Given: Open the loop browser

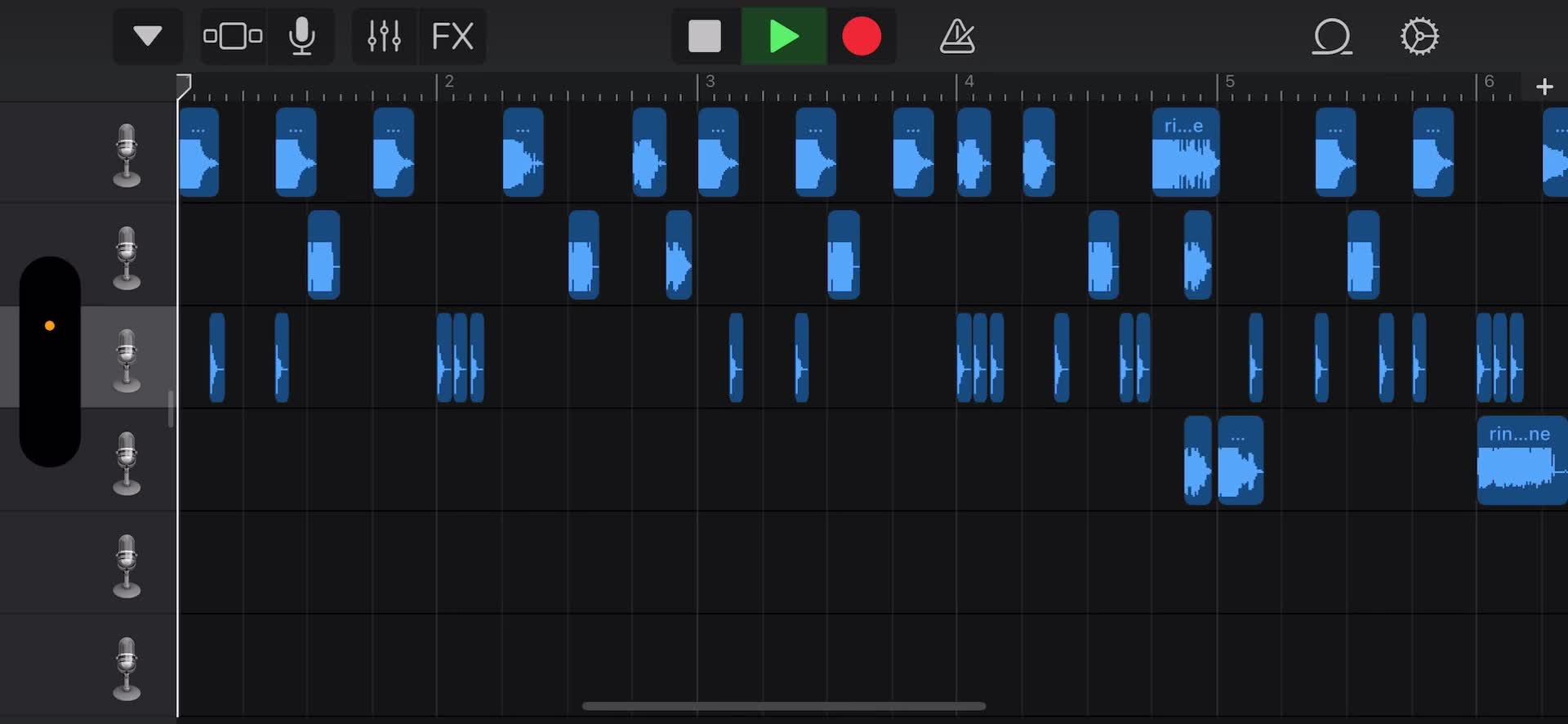Looking at the screenshot, I should click(x=1332, y=36).
